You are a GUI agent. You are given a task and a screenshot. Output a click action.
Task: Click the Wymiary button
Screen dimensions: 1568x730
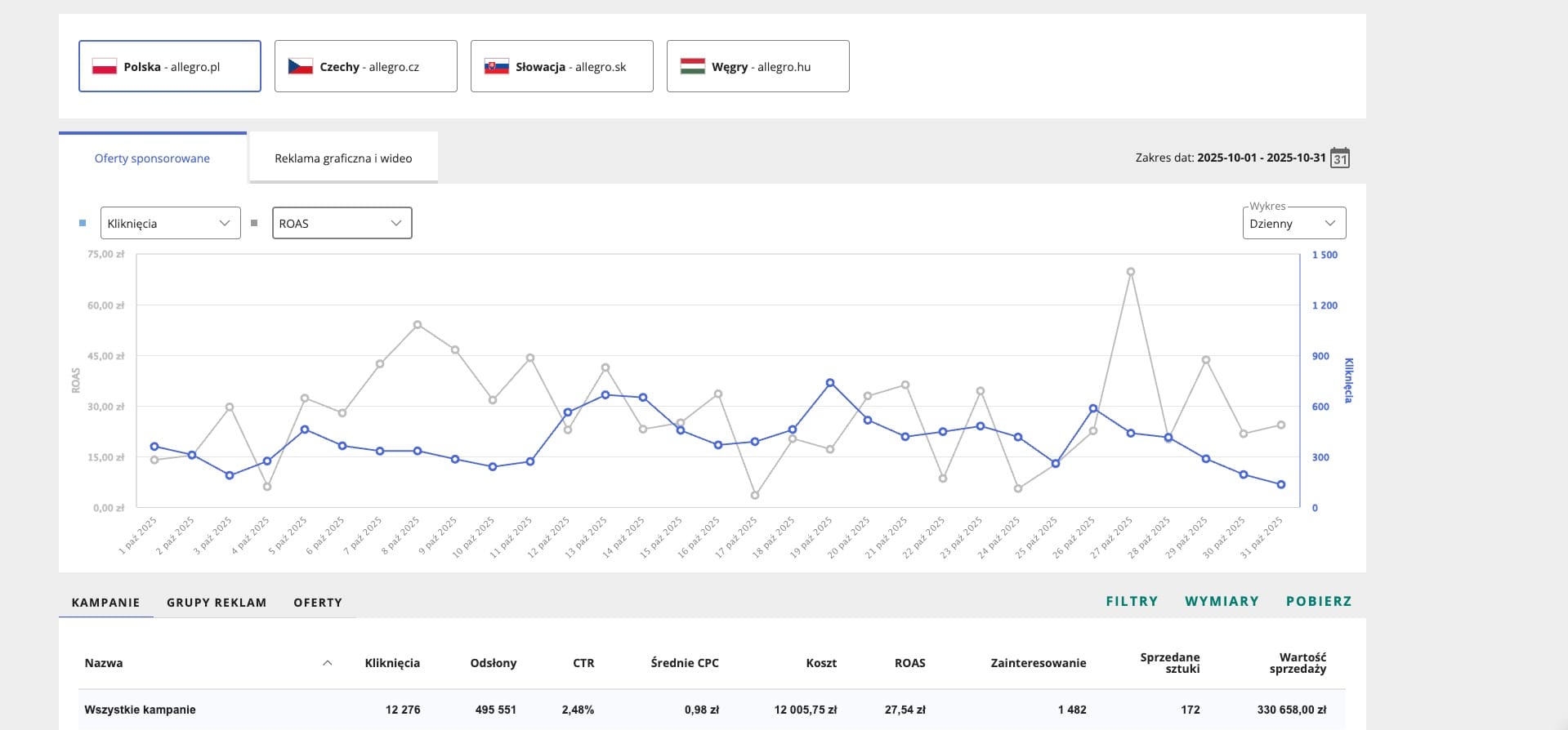tap(1222, 601)
